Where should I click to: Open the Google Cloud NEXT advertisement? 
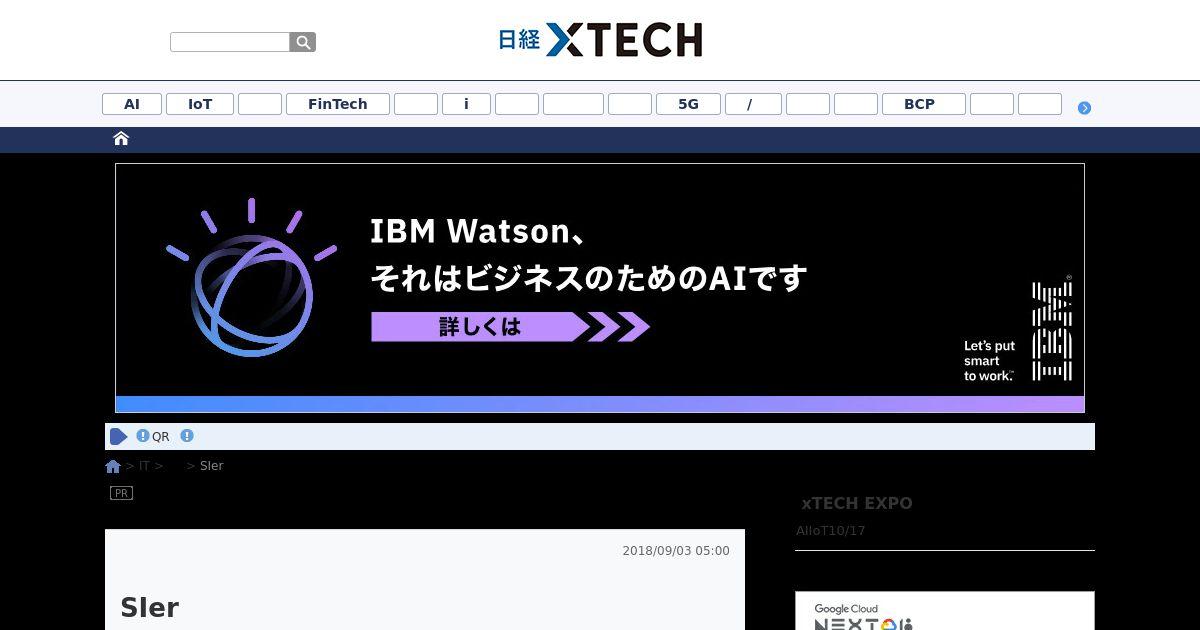pos(945,611)
